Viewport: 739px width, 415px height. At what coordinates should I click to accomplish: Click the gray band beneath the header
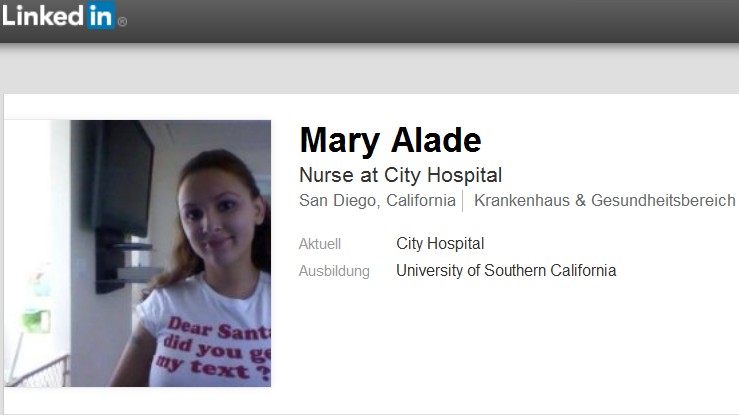[x=370, y=69]
